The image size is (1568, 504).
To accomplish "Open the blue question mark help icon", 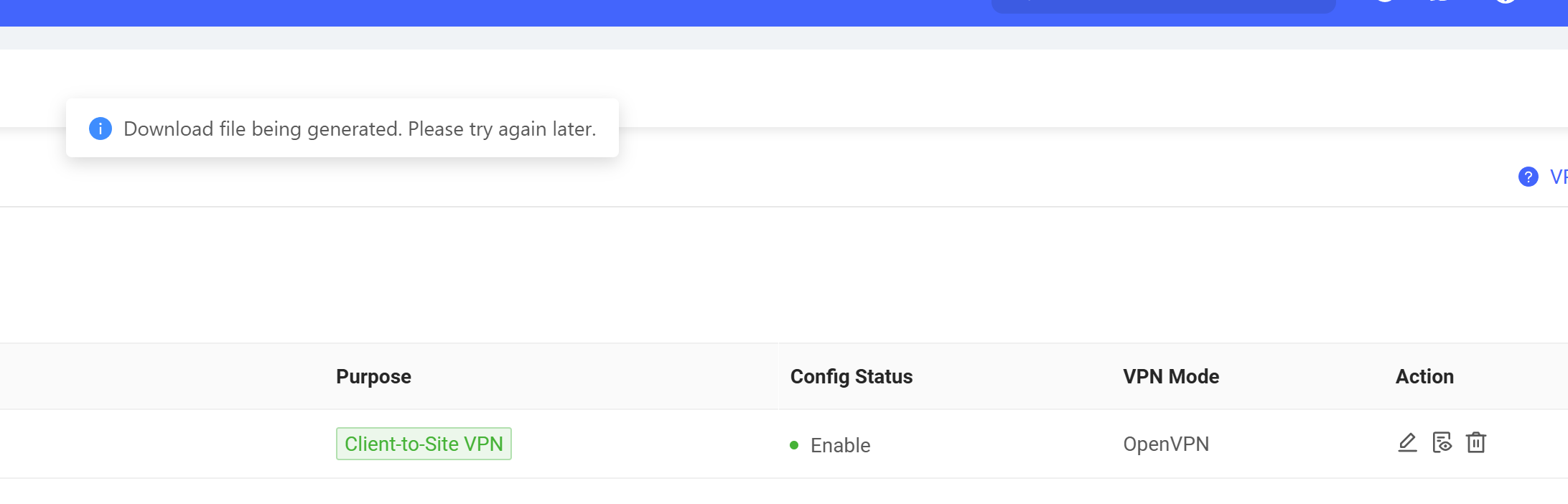I will pyautogui.click(x=1528, y=177).
